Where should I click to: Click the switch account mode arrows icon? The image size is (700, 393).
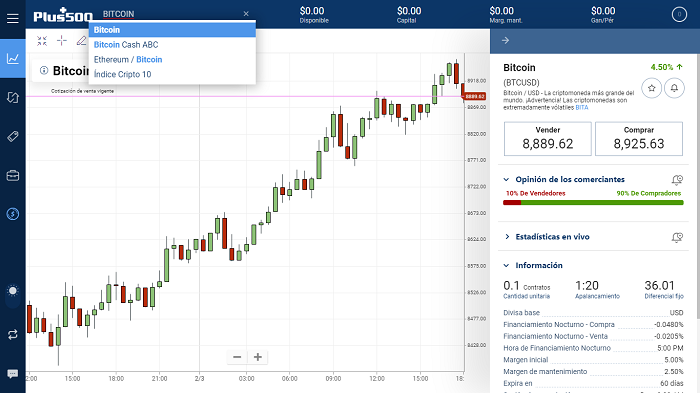pos(12,334)
